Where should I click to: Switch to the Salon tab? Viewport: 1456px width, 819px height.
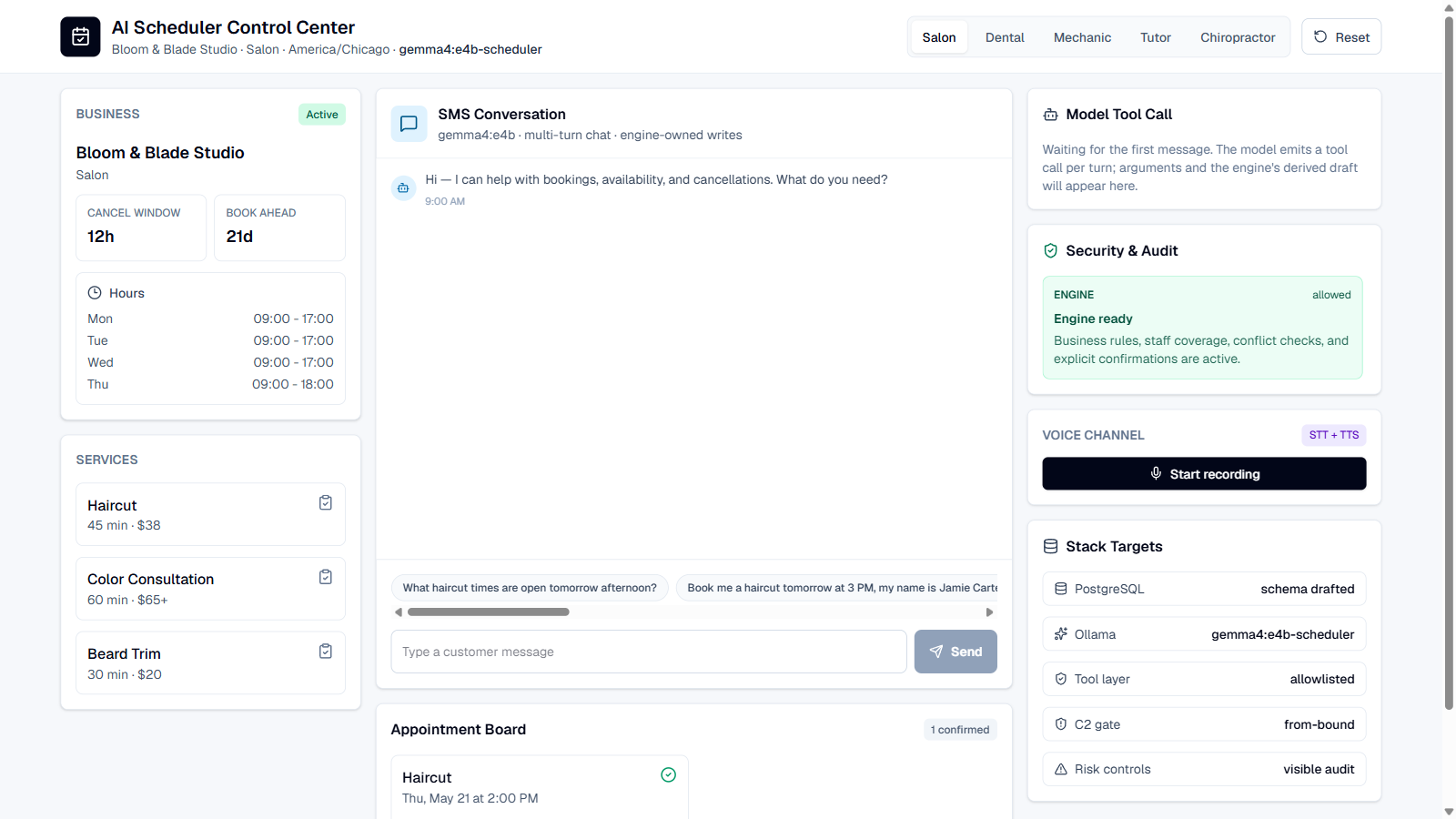(938, 37)
